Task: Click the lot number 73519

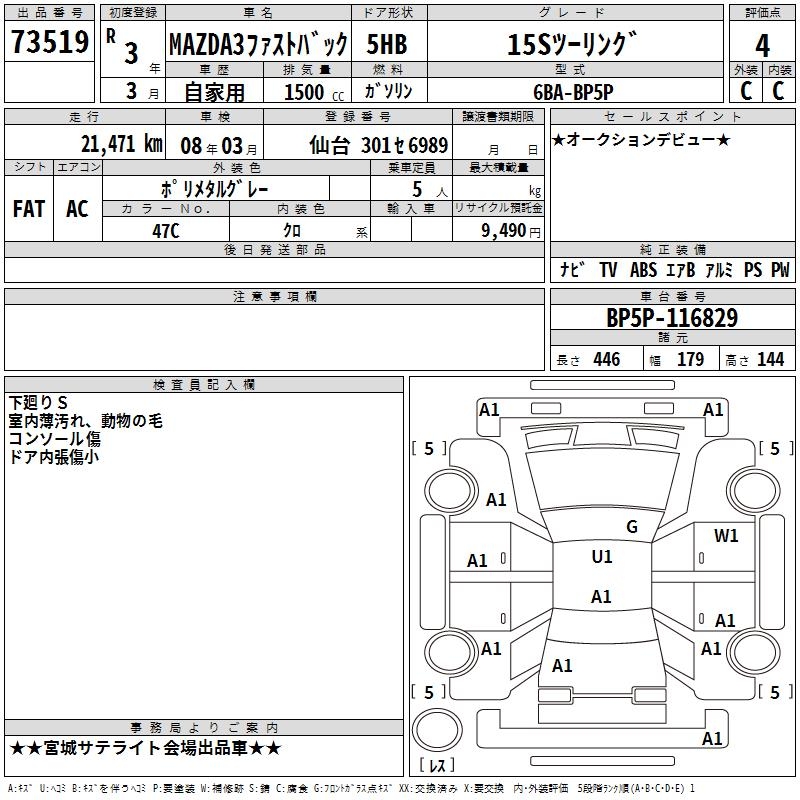Action: pyautogui.click(x=49, y=43)
